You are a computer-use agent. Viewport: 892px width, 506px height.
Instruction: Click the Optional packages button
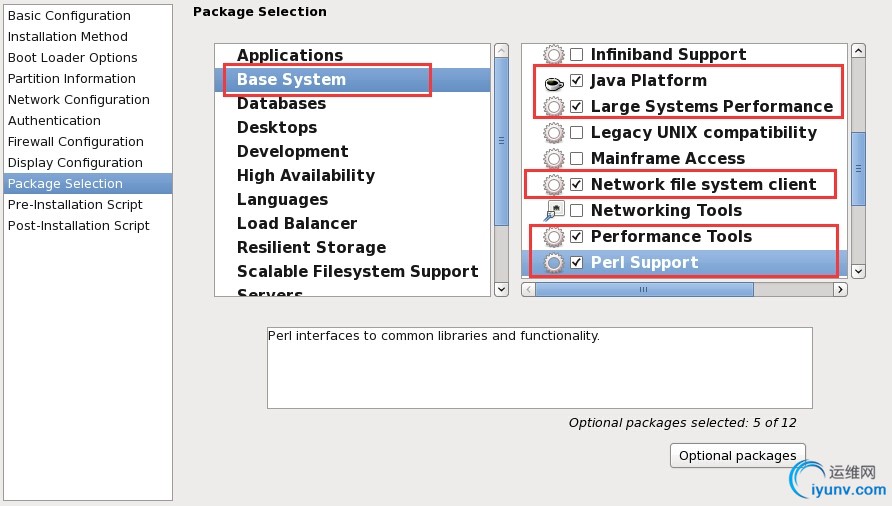coord(737,455)
